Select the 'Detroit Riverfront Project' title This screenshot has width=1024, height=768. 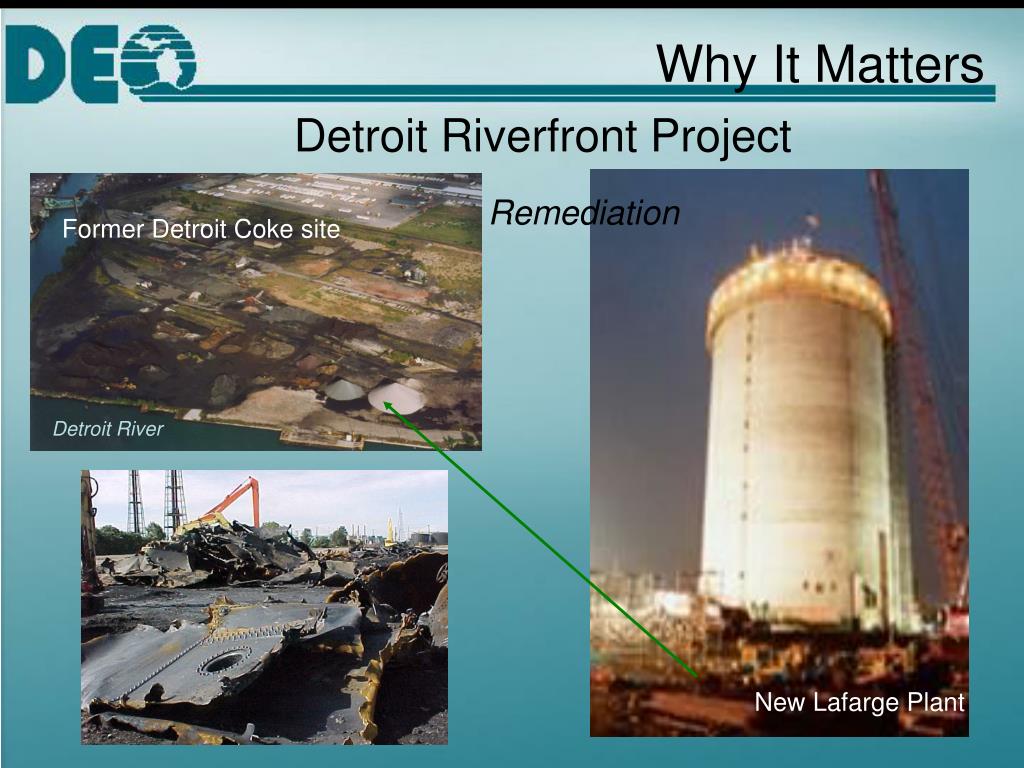pos(543,135)
